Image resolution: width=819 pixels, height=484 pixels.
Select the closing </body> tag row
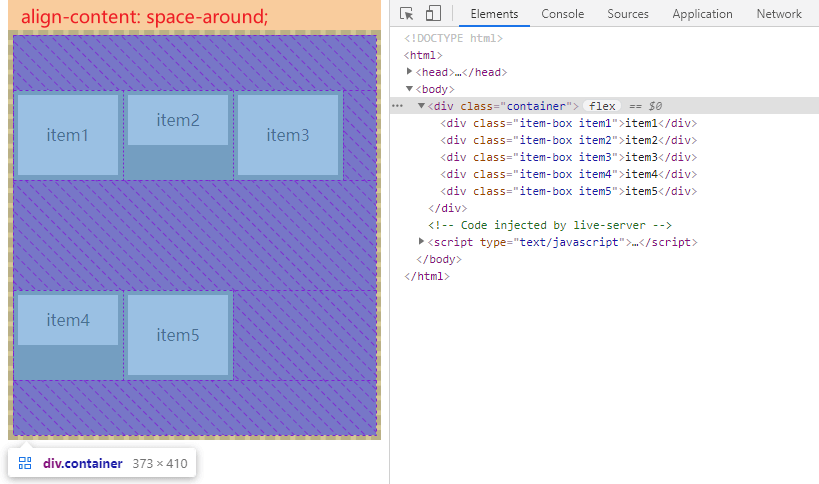pyautogui.click(x=439, y=259)
